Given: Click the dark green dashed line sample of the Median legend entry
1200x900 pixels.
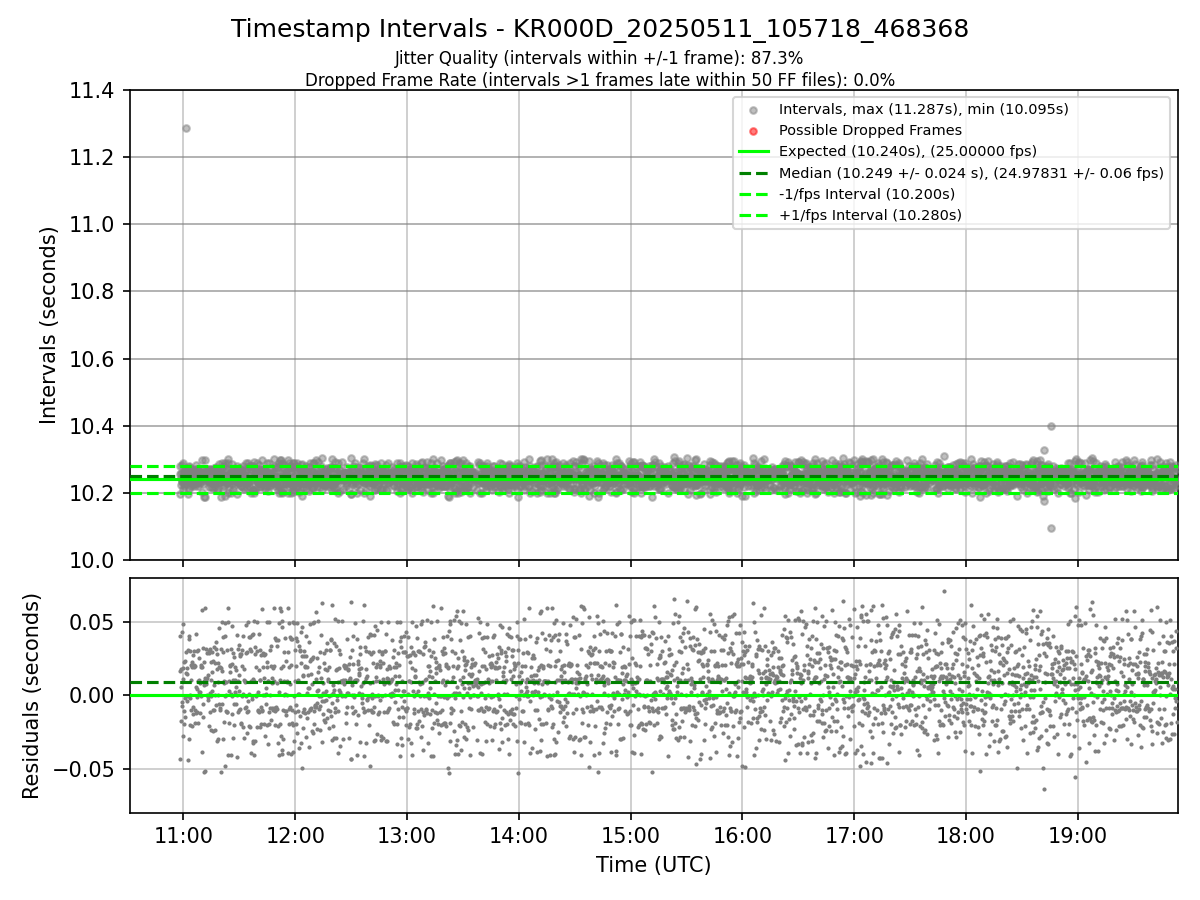Looking at the screenshot, I should [x=754, y=173].
